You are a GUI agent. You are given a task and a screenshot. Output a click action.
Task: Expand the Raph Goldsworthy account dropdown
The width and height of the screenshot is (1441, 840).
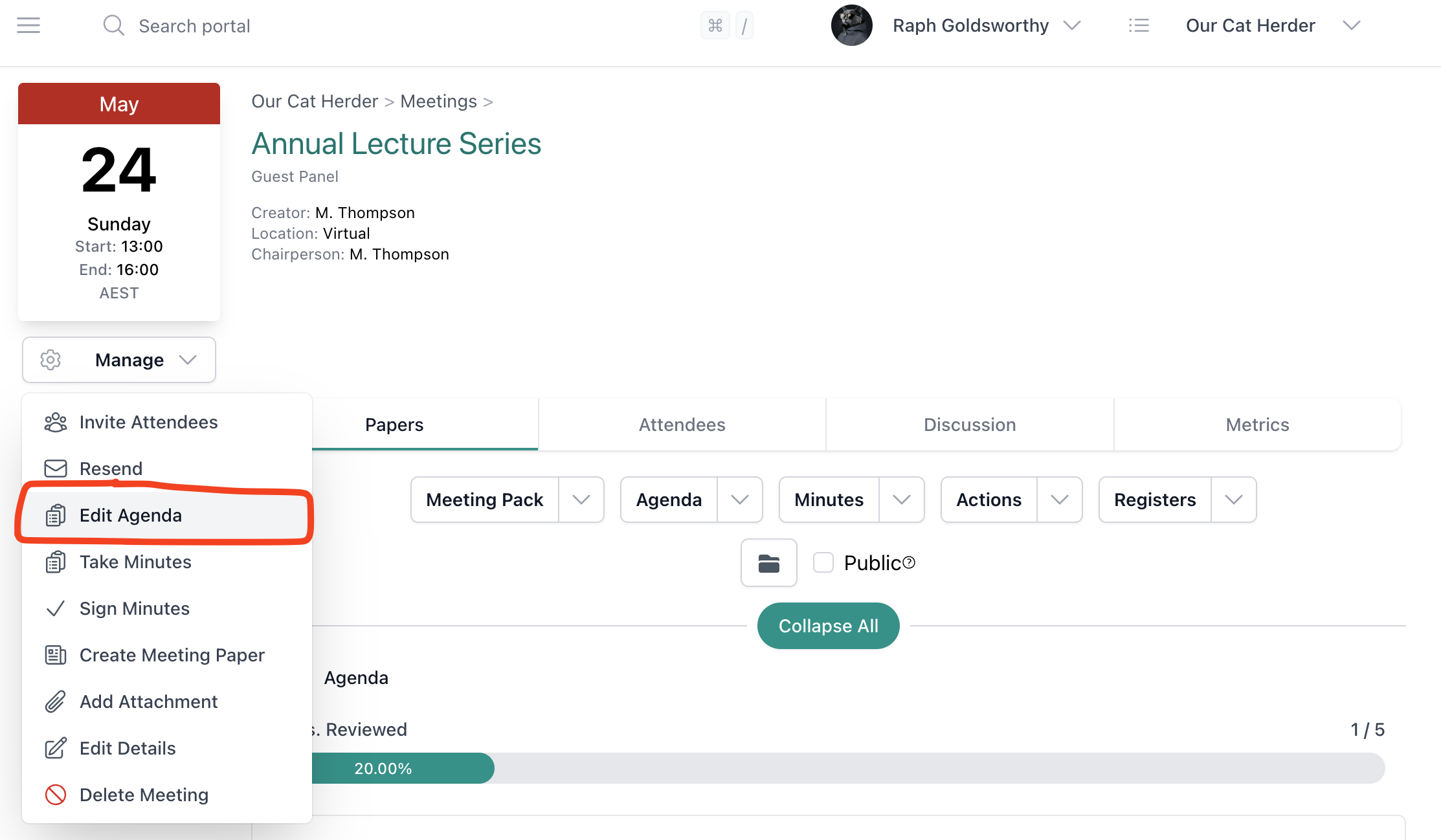pyautogui.click(x=1073, y=25)
